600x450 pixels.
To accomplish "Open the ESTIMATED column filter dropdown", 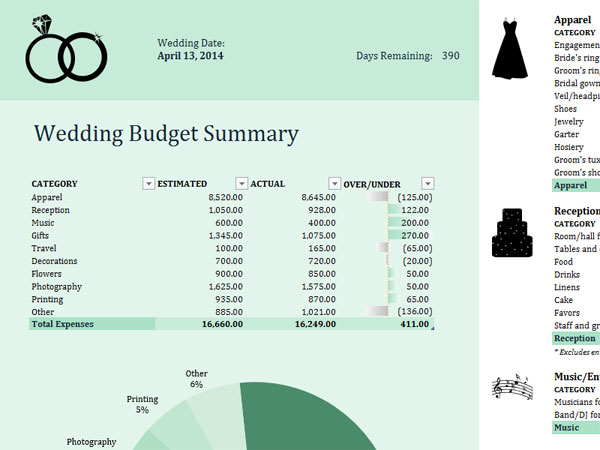I will click(x=241, y=183).
